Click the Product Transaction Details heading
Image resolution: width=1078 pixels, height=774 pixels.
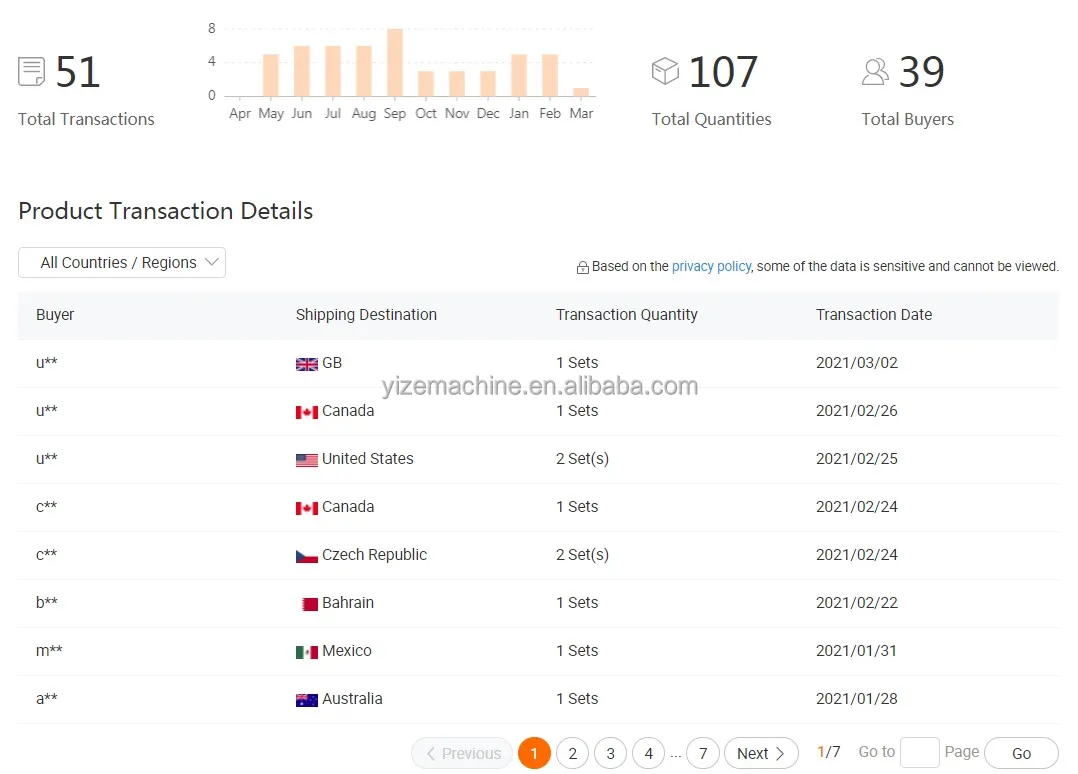click(166, 211)
